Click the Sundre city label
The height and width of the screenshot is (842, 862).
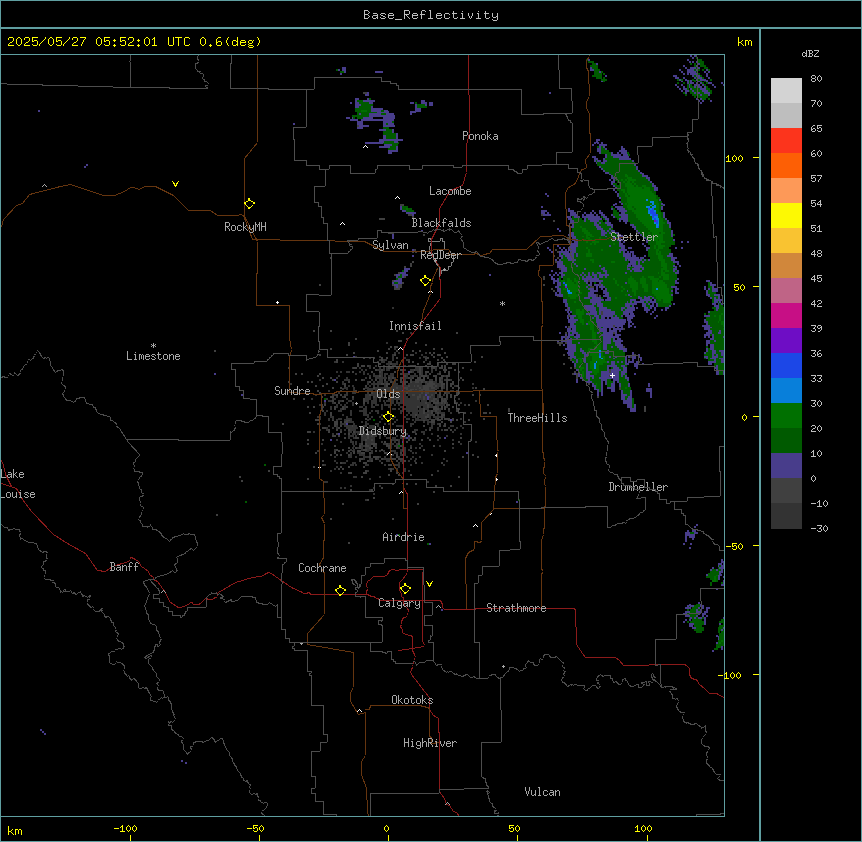292,391
